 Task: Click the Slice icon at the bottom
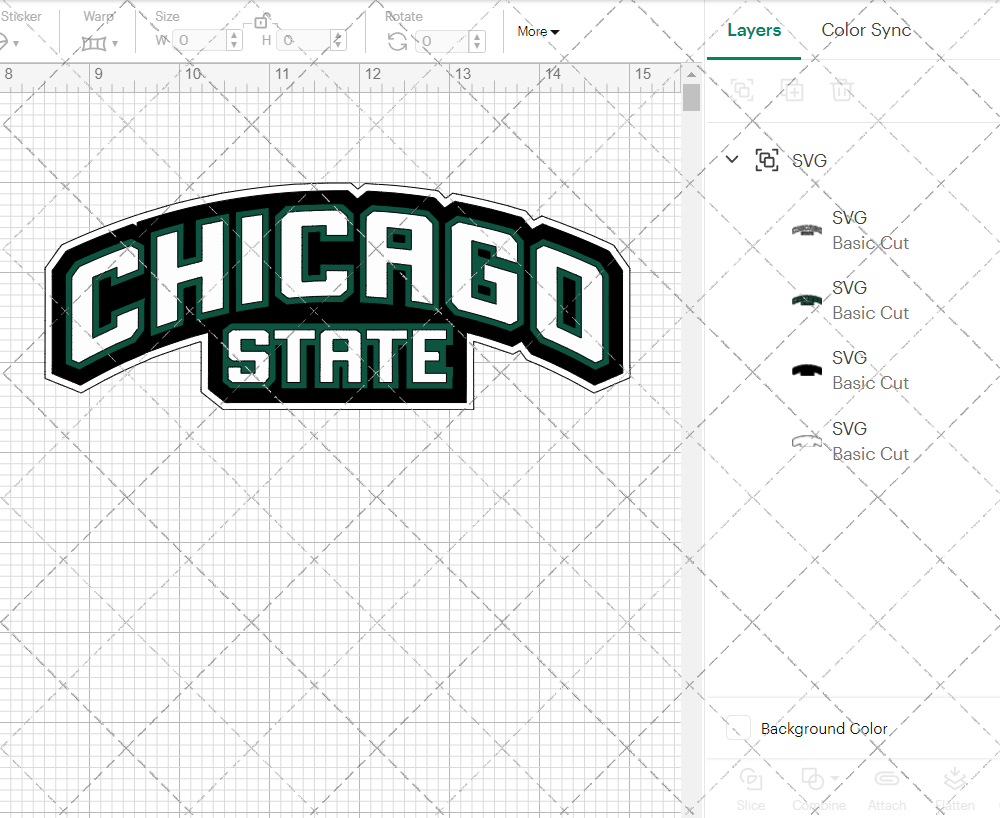point(751,779)
